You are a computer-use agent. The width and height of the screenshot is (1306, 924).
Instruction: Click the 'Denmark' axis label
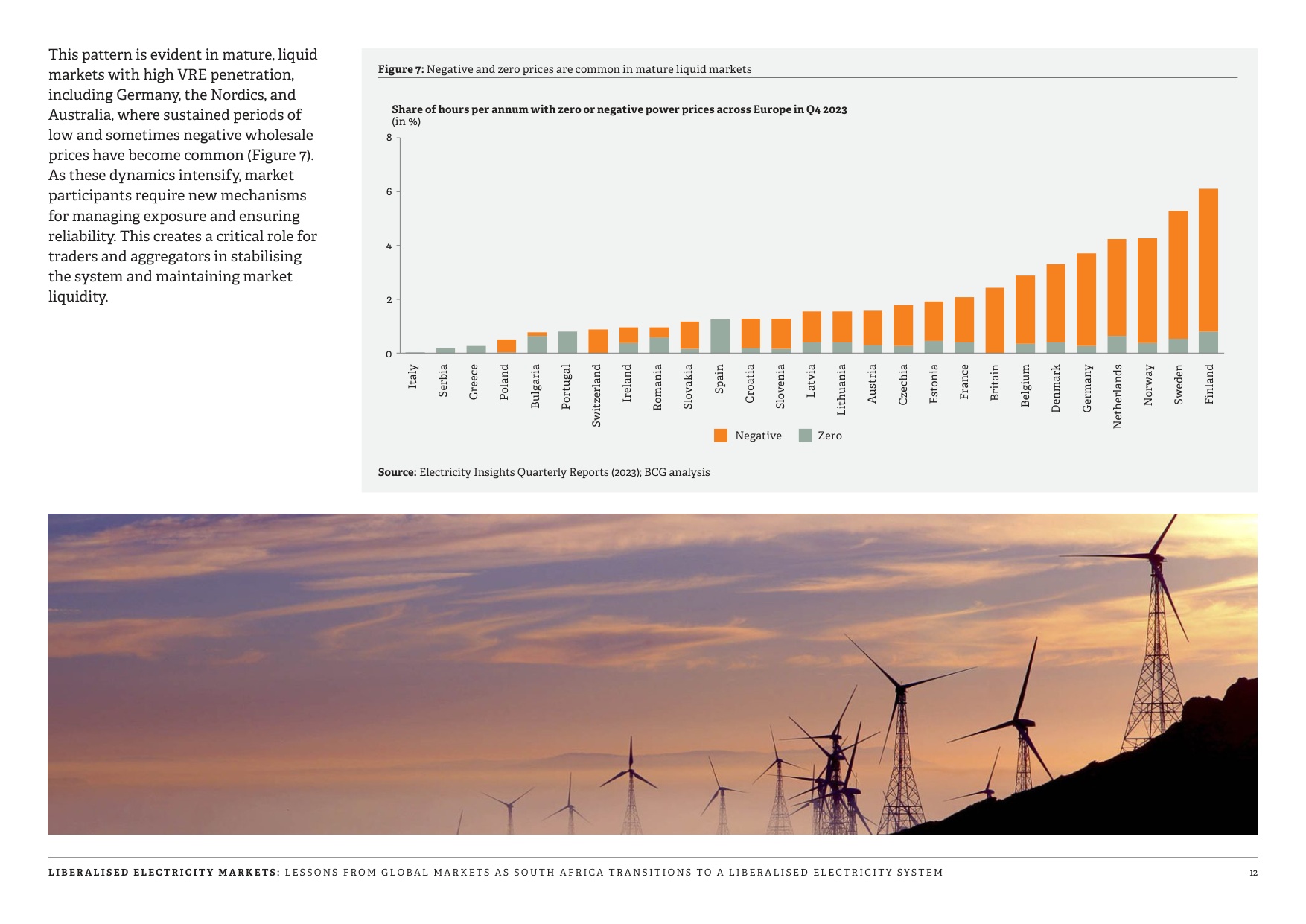pyautogui.click(x=1056, y=388)
